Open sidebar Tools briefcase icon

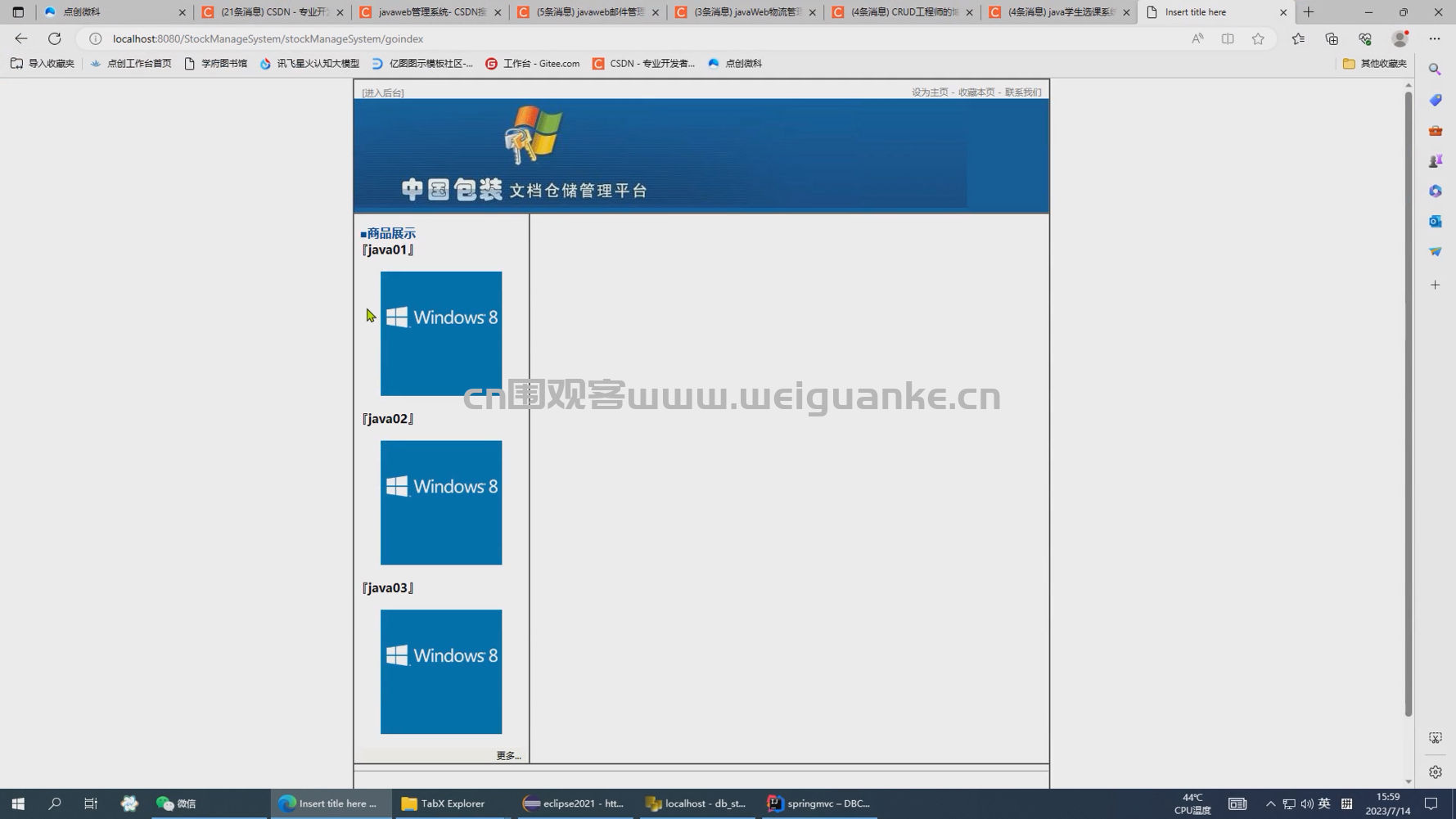coord(1435,131)
